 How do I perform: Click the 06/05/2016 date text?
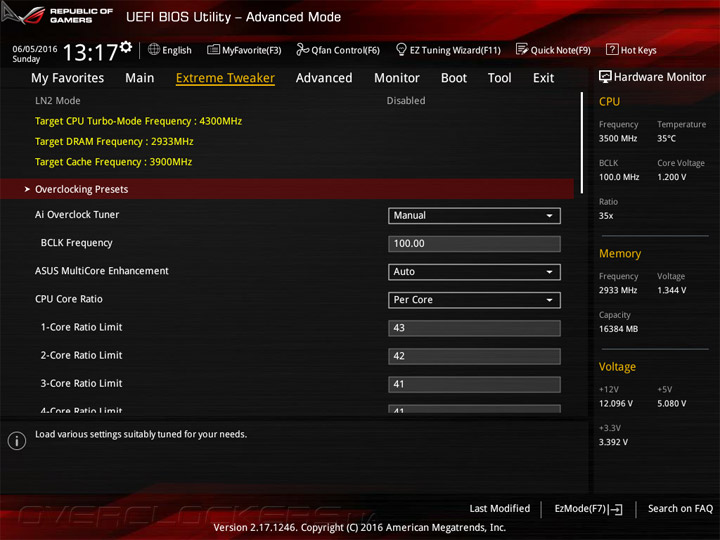pyautogui.click(x=35, y=49)
